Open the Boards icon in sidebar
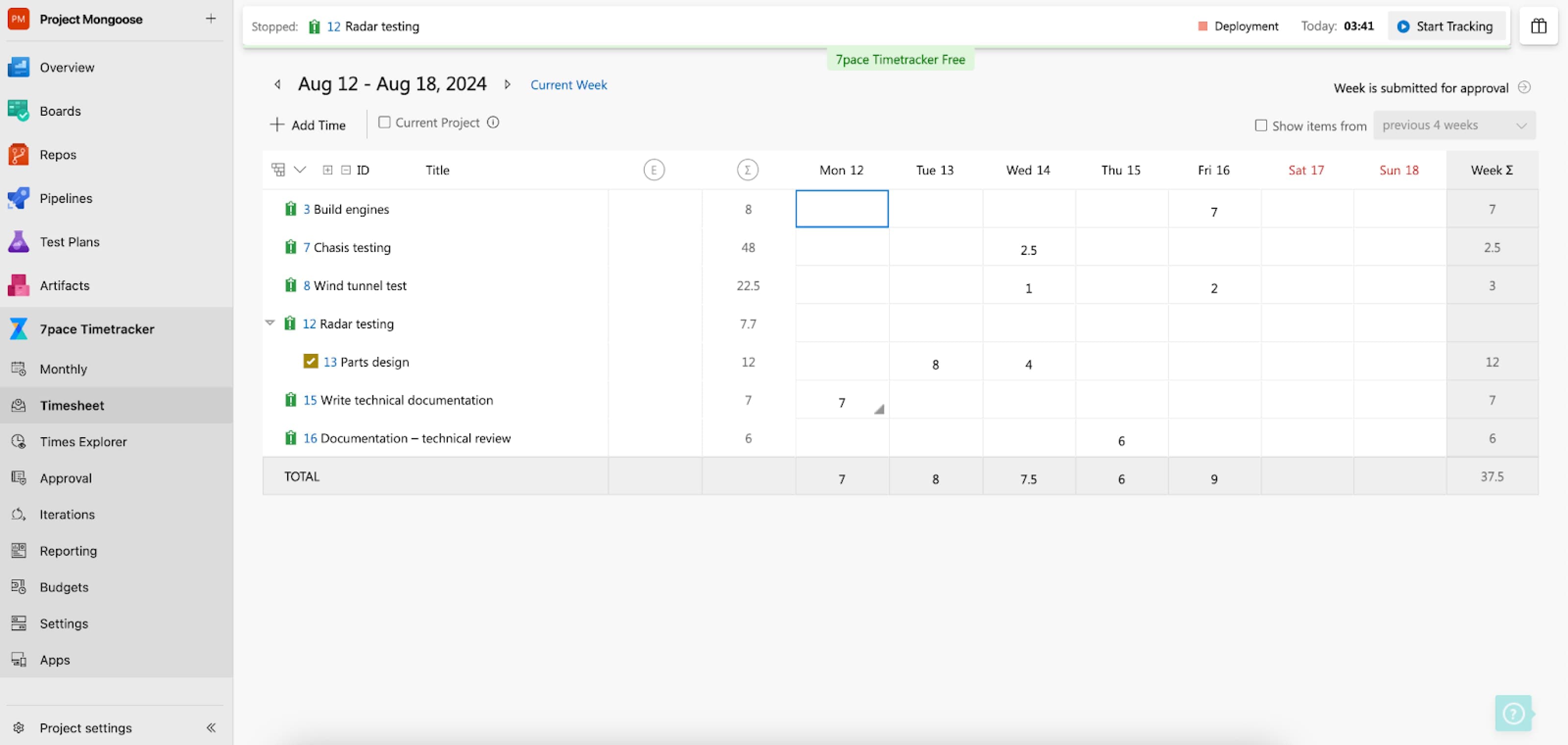 coord(18,111)
